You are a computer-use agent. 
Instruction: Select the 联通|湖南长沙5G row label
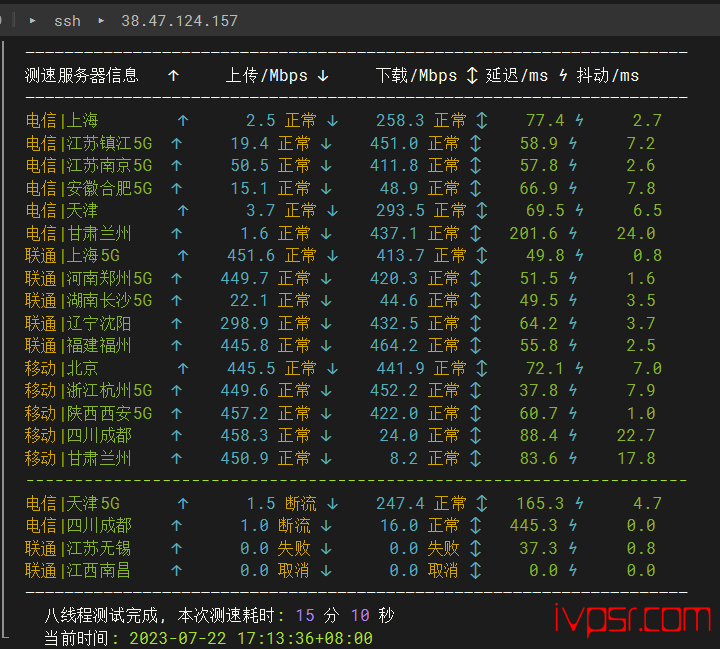pyautogui.click(x=89, y=300)
